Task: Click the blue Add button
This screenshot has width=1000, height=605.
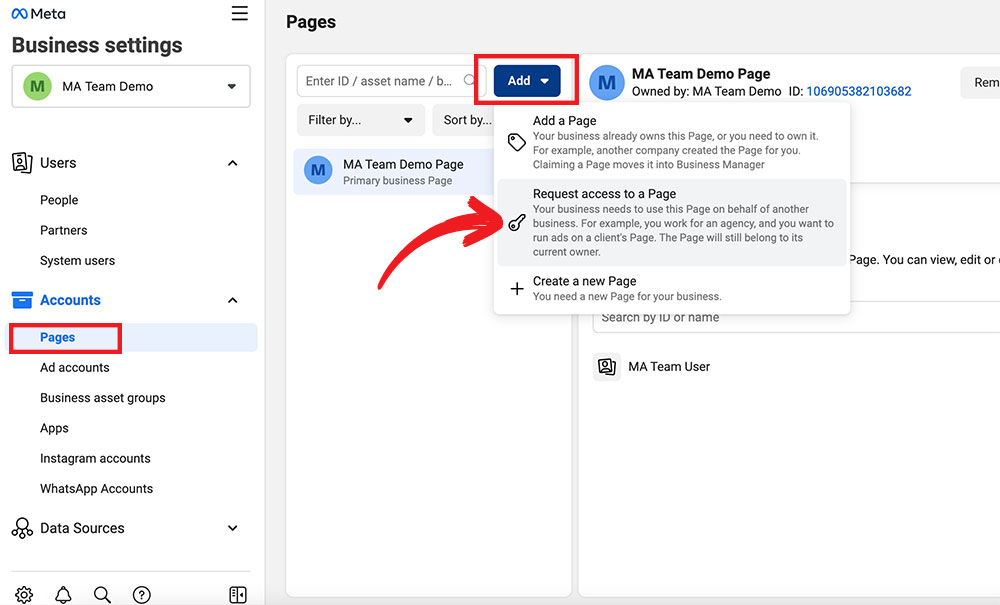Action: coord(527,81)
